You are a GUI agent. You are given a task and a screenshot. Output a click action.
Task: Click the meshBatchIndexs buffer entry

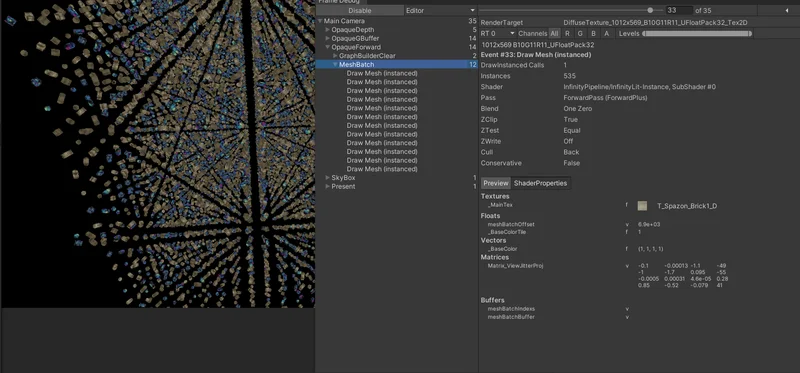point(511,309)
